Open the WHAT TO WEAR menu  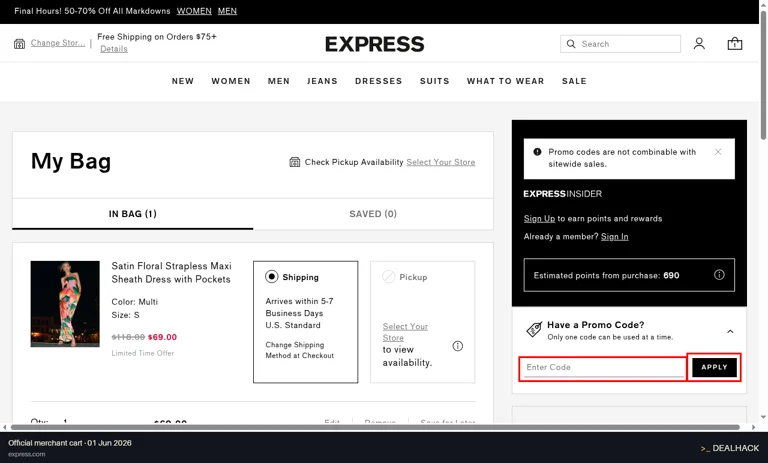505,81
